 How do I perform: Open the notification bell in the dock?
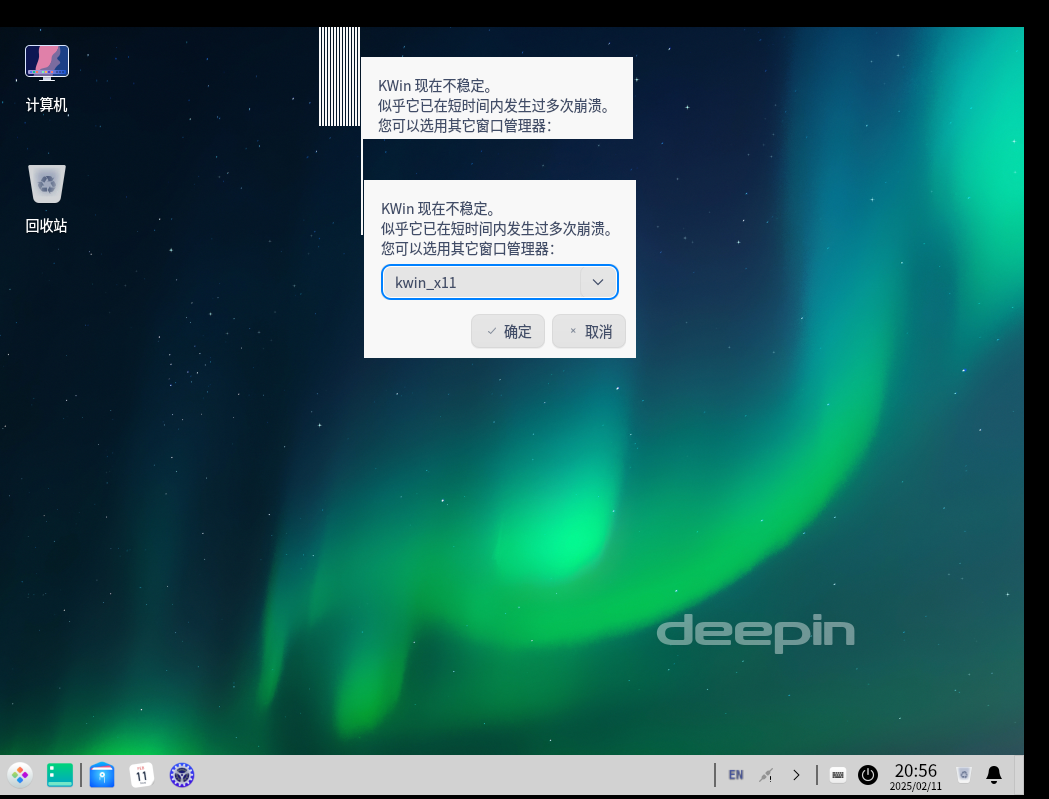(x=994, y=774)
